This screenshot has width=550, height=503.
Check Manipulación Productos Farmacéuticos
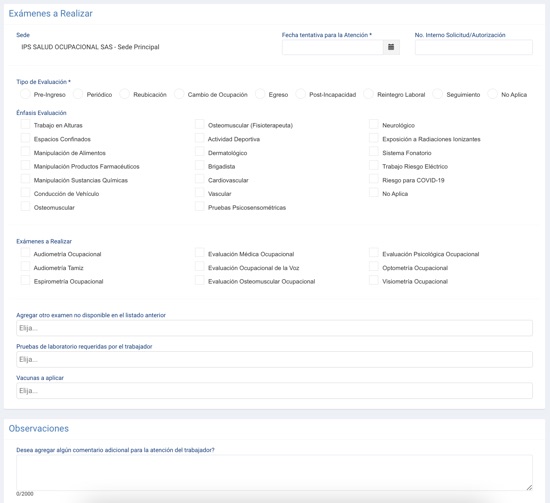click(x=25, y=165)
